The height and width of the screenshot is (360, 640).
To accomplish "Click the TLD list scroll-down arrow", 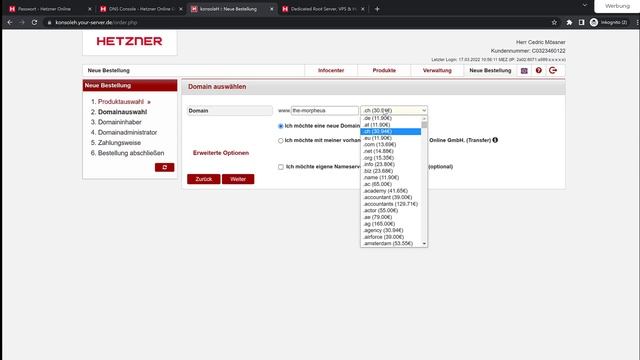I will [424, 244].
